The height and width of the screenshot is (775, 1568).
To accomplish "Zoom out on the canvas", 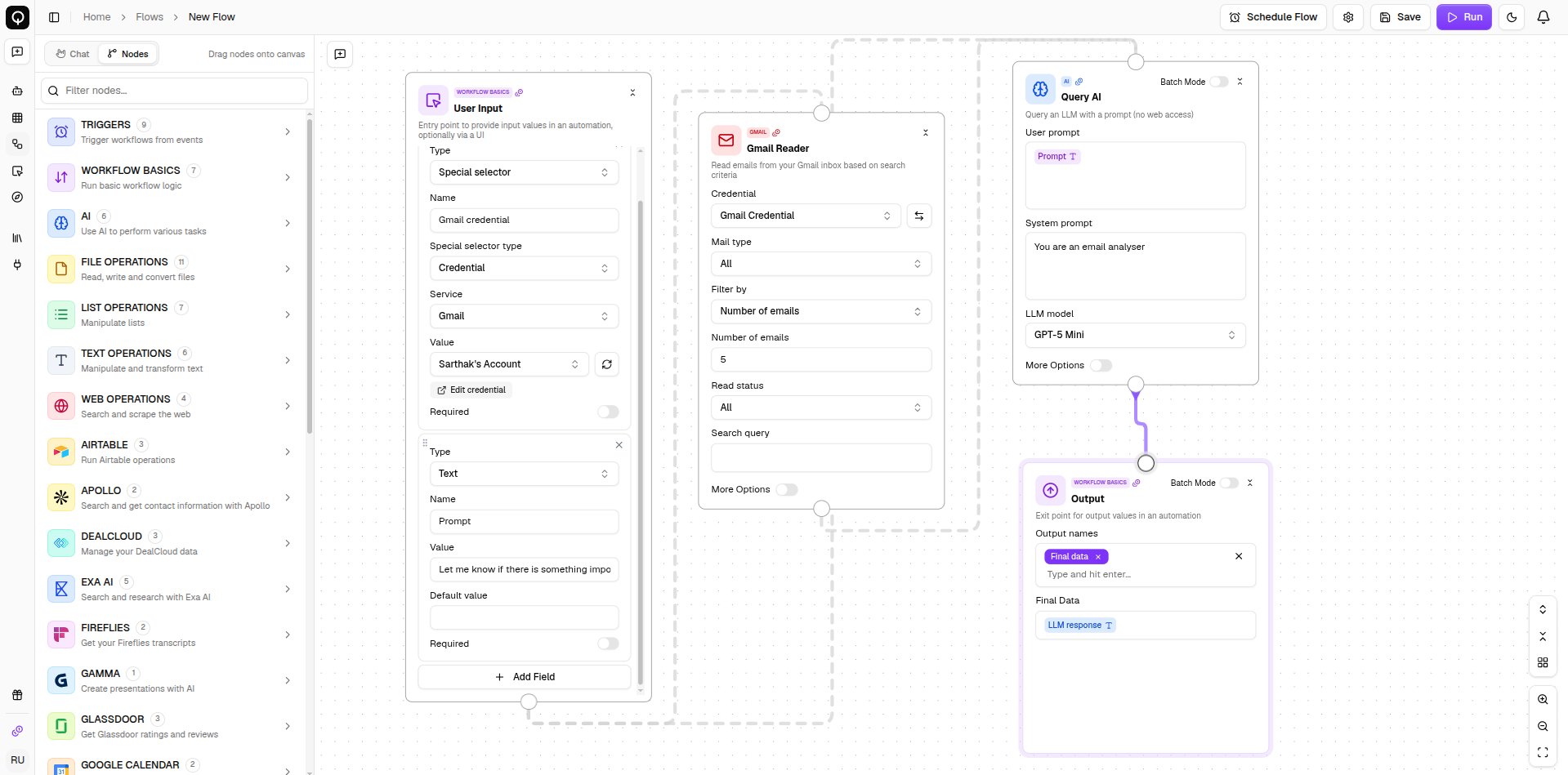I will click(1543, 726).
